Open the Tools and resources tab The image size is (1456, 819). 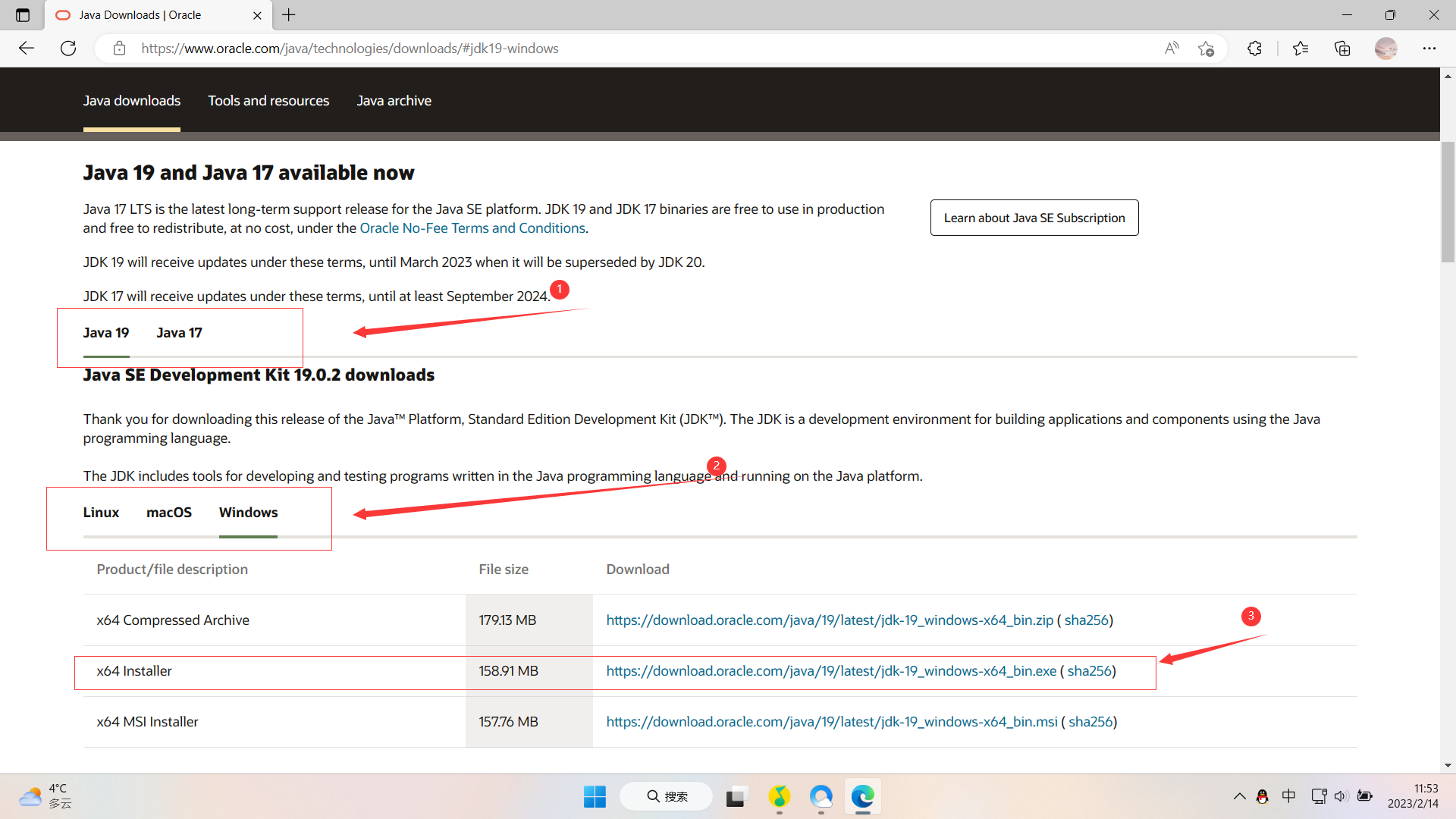click(268, 101)
